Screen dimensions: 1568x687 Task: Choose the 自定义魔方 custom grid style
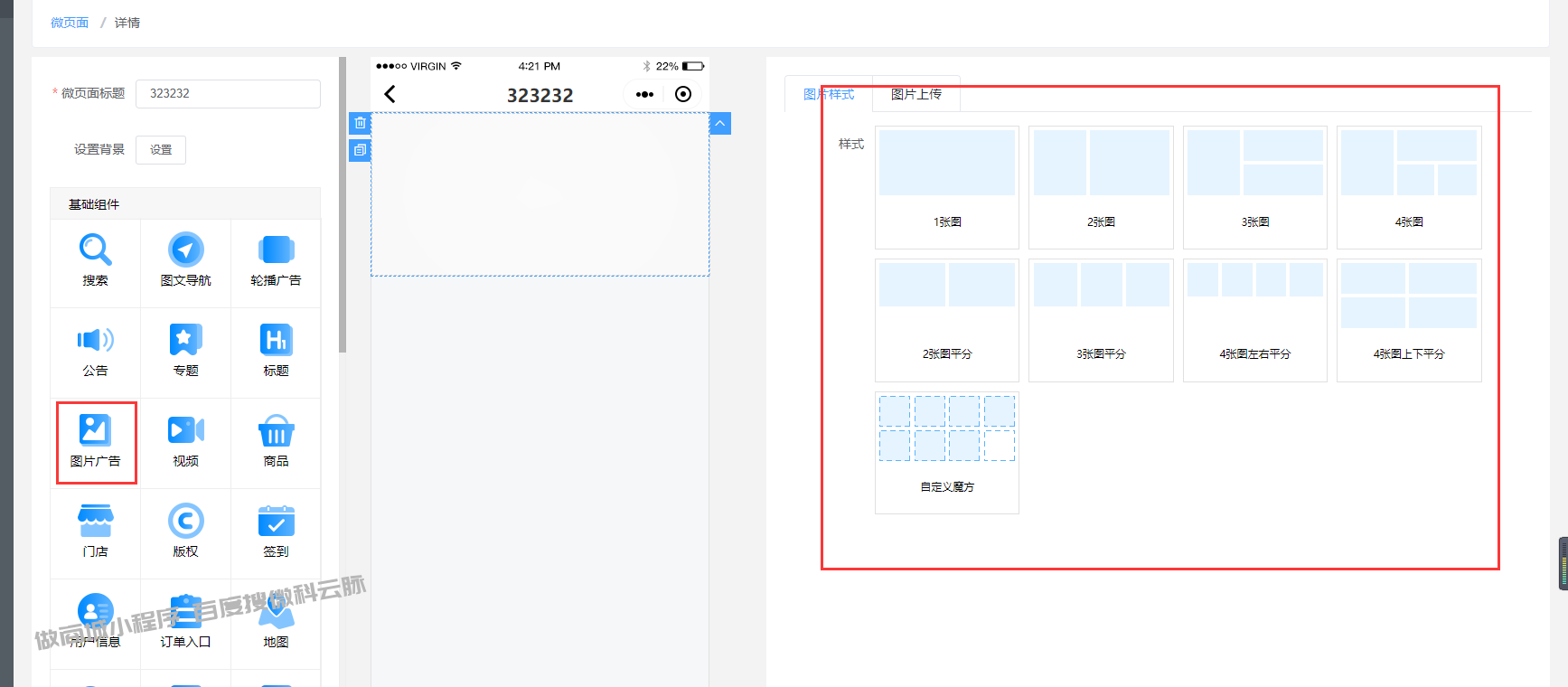pyautogui.click(x=947, y=453)
